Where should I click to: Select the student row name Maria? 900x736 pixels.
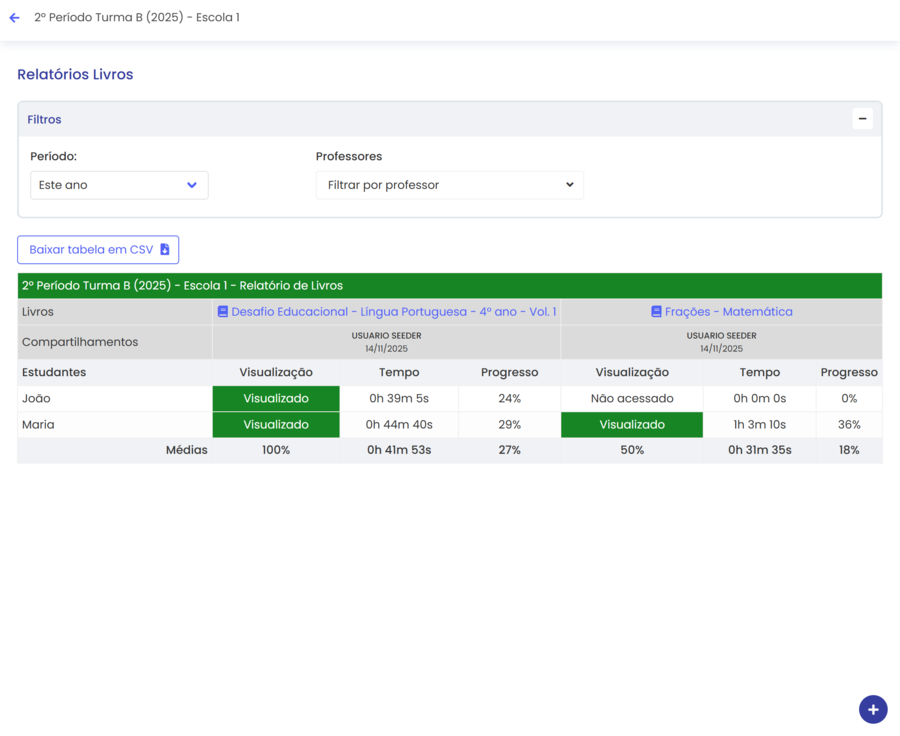pos(38,425)
